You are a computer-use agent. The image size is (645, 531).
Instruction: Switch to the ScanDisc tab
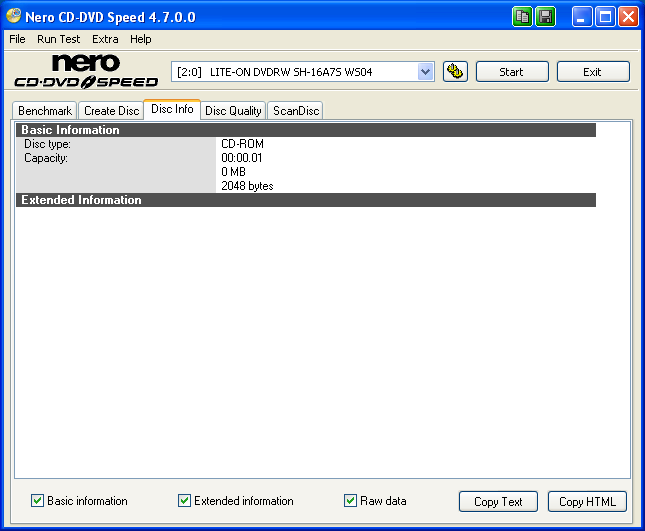296,111
